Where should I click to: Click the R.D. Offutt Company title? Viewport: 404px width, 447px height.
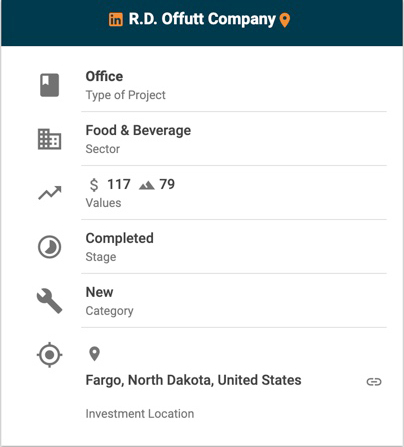[x=202, y=19]
